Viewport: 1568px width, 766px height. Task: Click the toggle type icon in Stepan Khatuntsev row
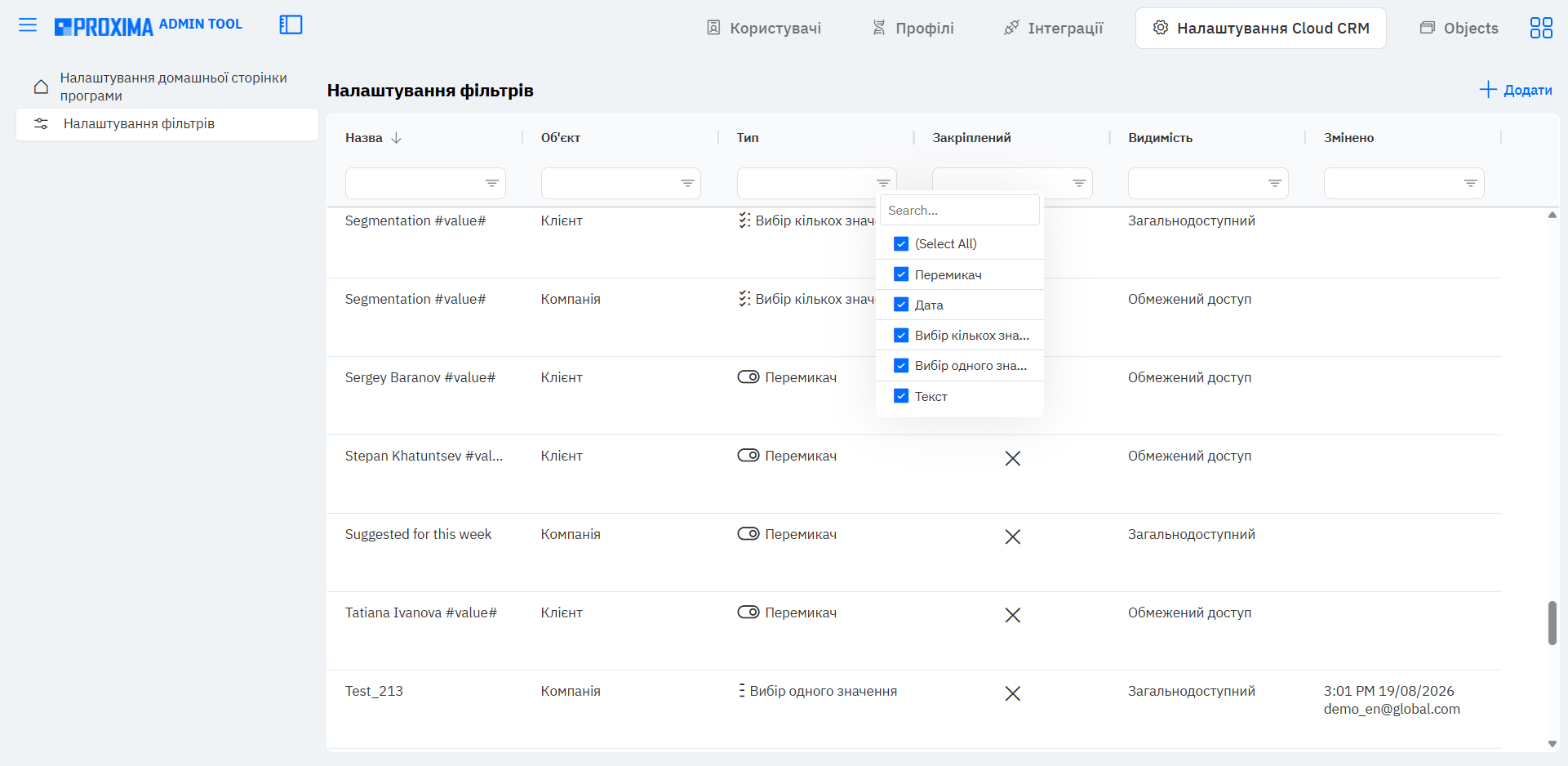pos(748,456)
